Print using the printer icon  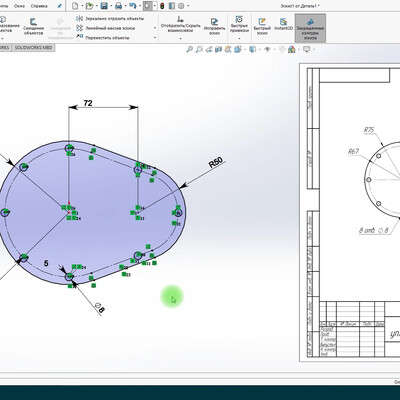coord(118,6)
